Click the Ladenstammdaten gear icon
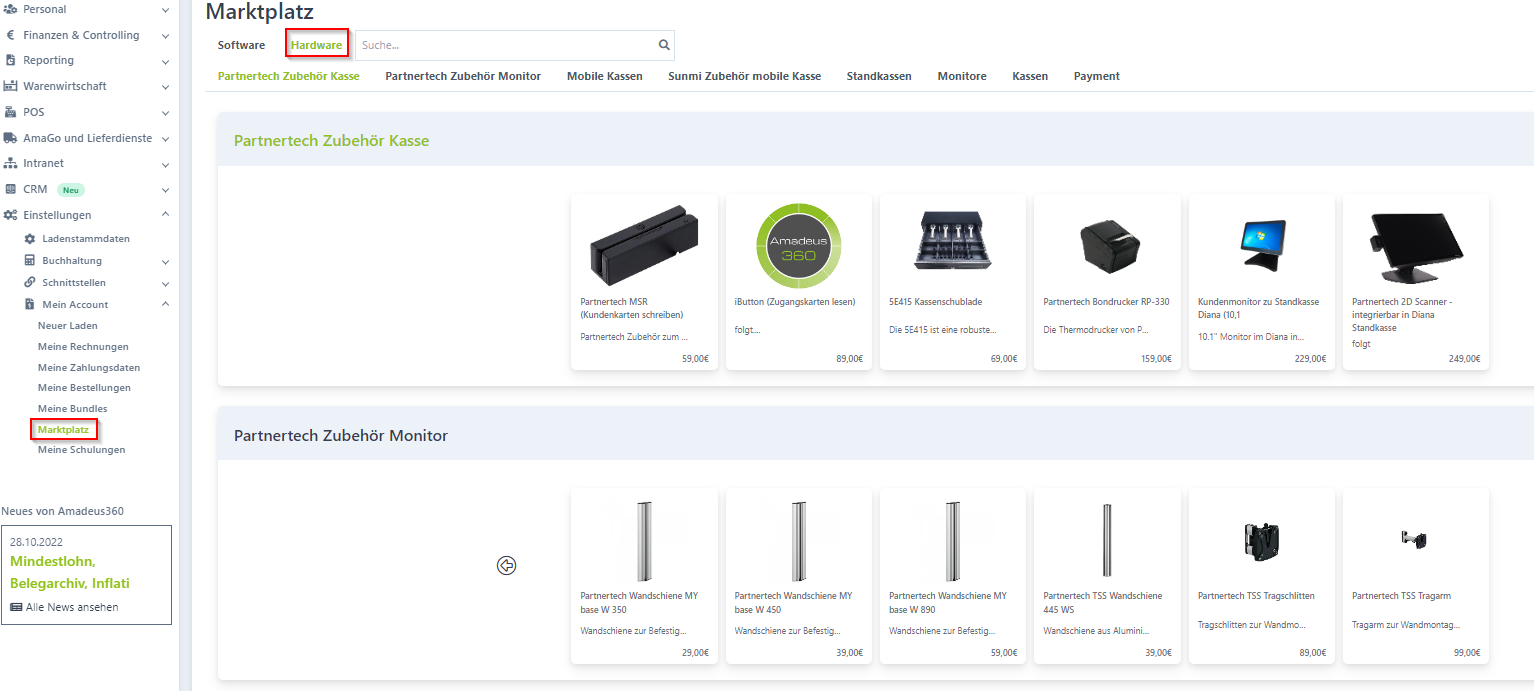Screen dimensions: 1534x691 (x=30, y=239)
